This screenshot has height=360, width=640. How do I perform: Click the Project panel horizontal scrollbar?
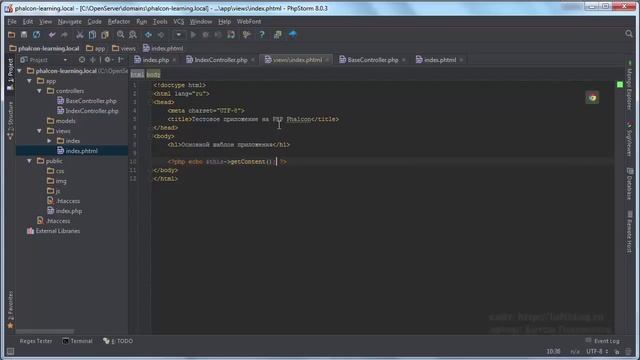pos(44,331)
